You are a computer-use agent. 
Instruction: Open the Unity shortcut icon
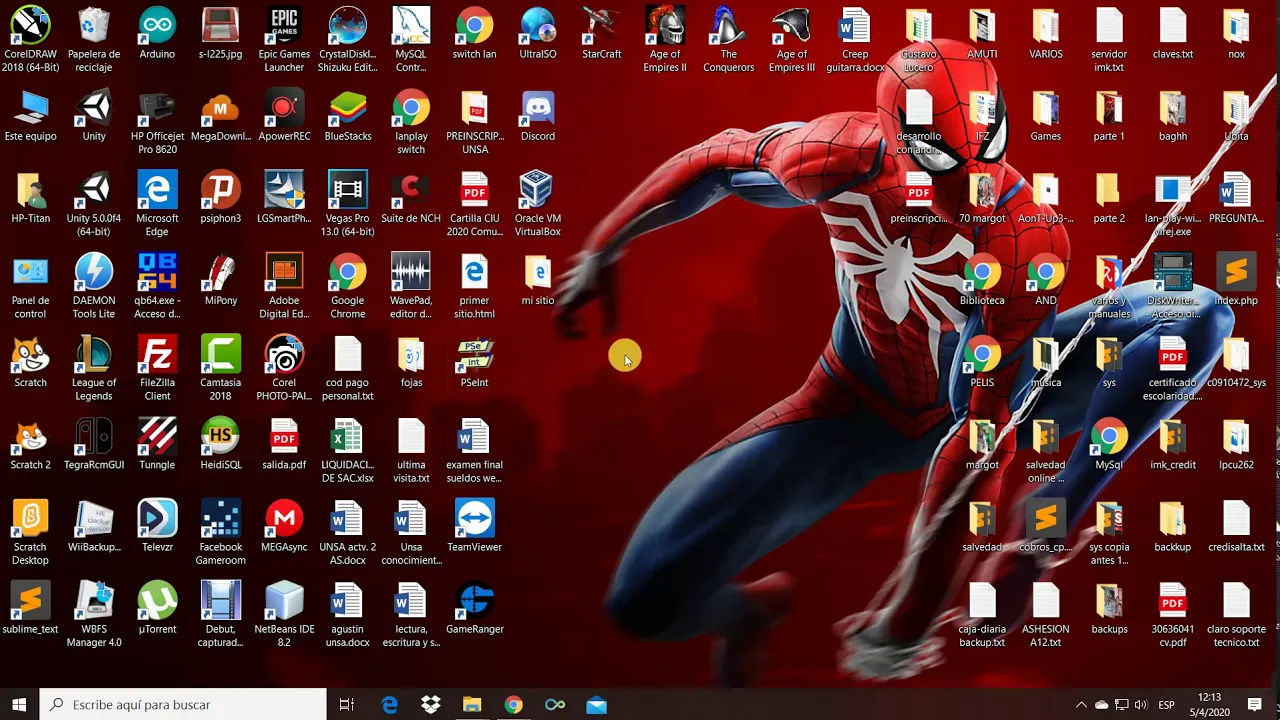point(94,115)
